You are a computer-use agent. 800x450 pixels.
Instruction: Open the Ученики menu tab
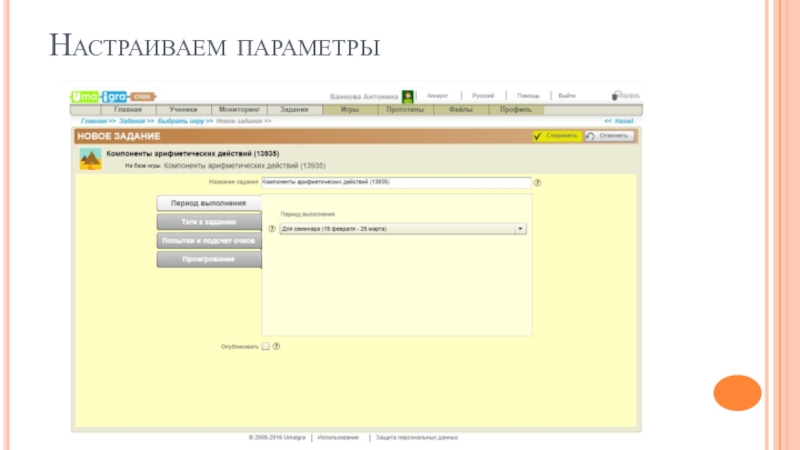tap(183, 109)
